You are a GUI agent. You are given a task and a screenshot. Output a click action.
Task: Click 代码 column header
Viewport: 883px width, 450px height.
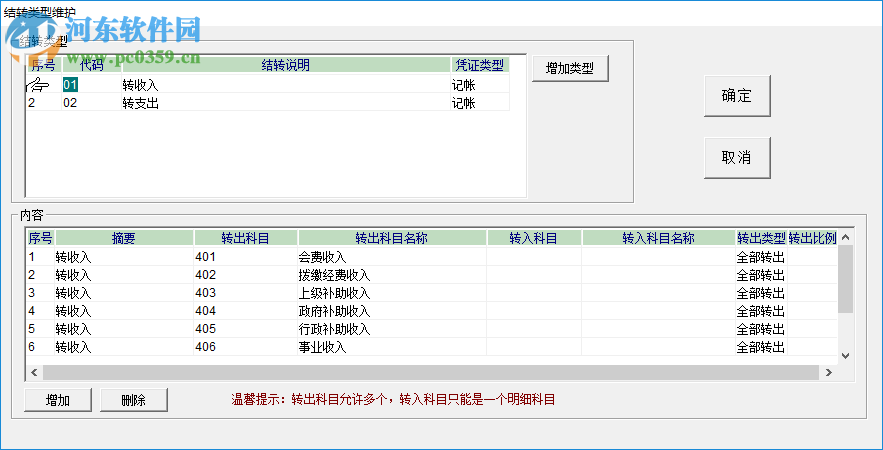pos(91,65)
